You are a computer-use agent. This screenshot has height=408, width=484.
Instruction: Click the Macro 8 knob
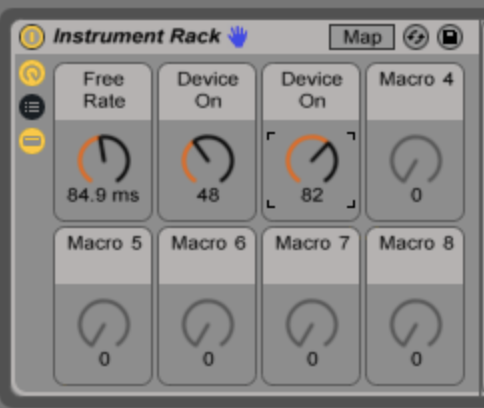click(416, 323)
